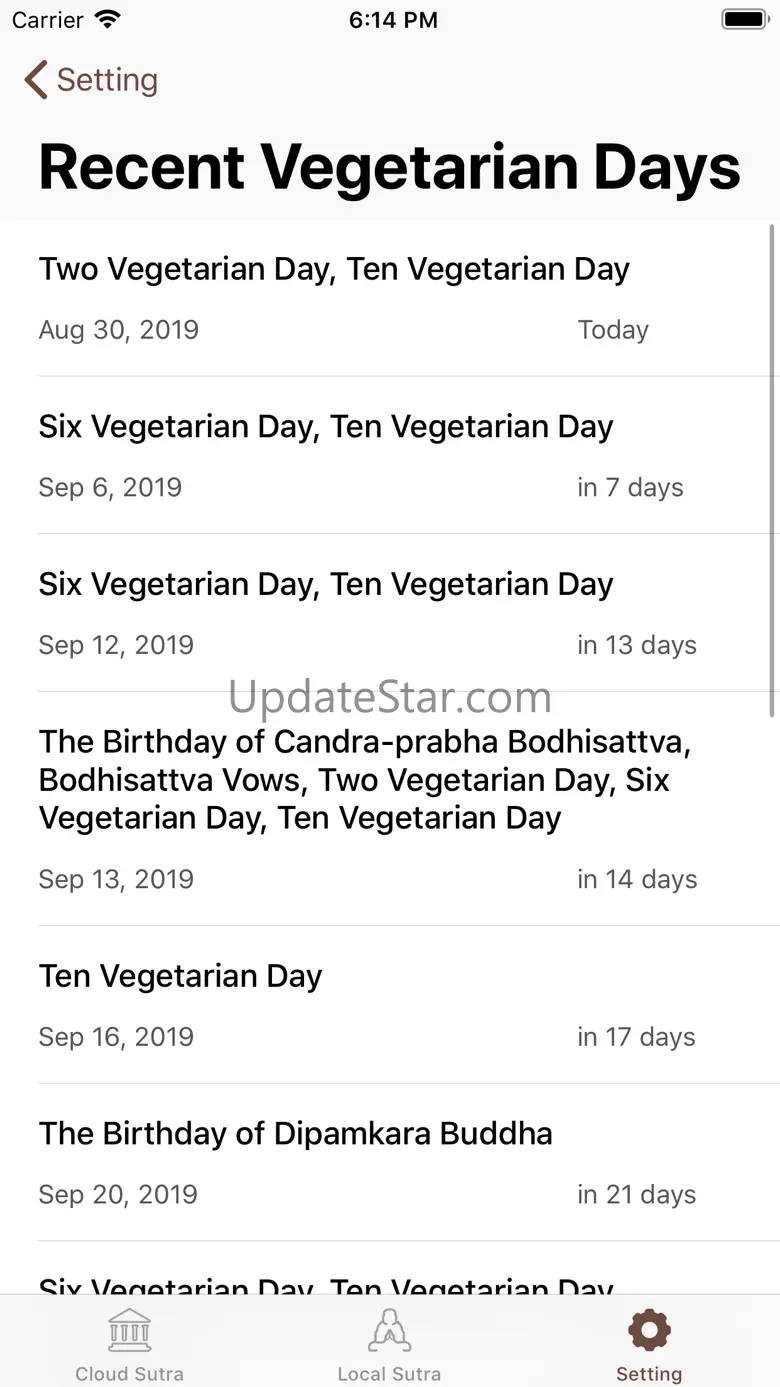Select the Sep 6, 2019 vegetarian day
This screenshot has width=780, height=1387.
tap(390, 455)
